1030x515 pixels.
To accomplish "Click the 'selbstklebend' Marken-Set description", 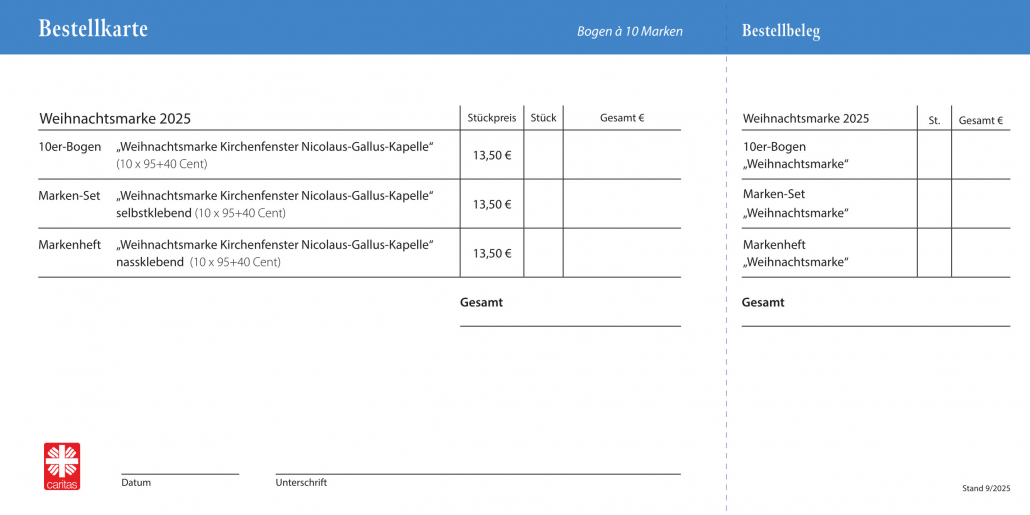I will coord(153,213).
